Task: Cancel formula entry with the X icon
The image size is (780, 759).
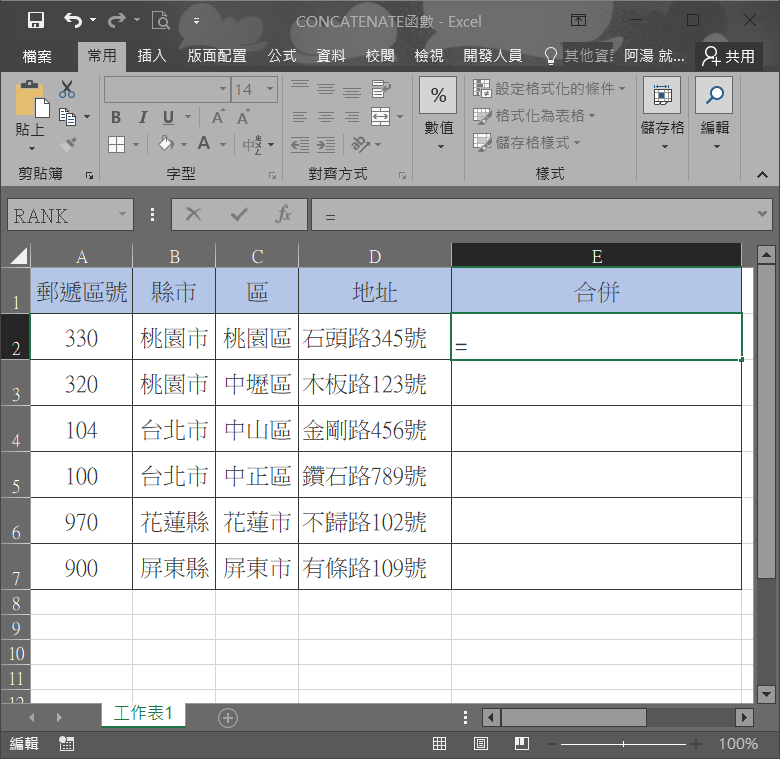Action: pyautogui.click(x=194, y=214)
